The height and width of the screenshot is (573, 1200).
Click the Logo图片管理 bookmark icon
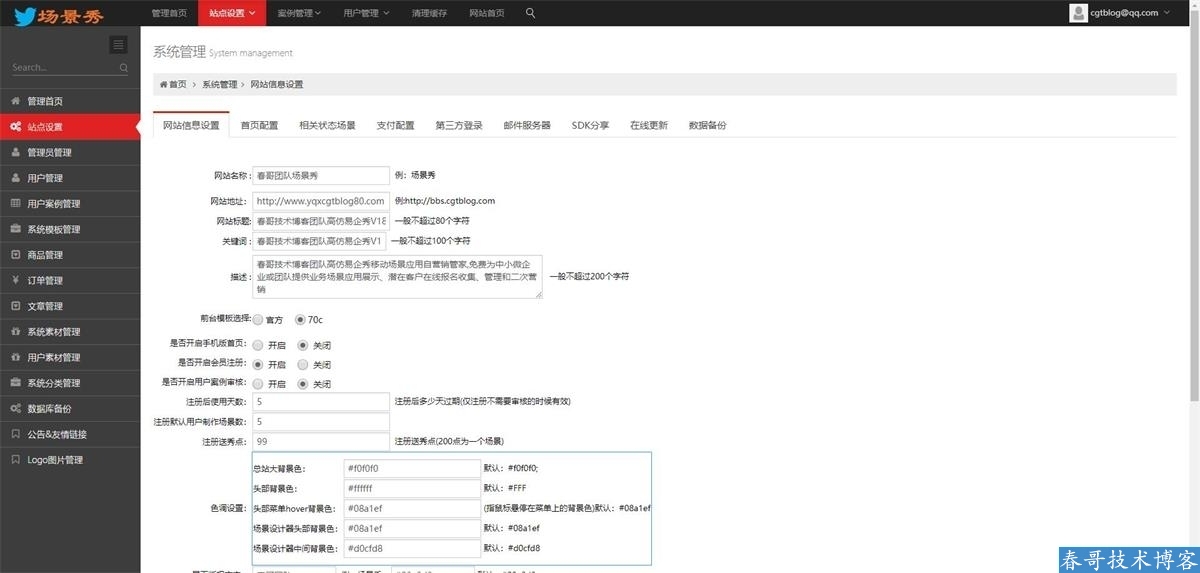pos(16,460)
